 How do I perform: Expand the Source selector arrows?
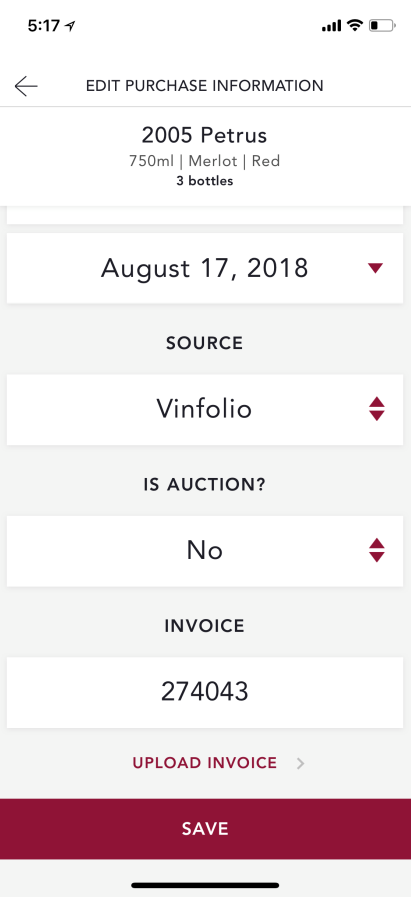tap(376, 409)
